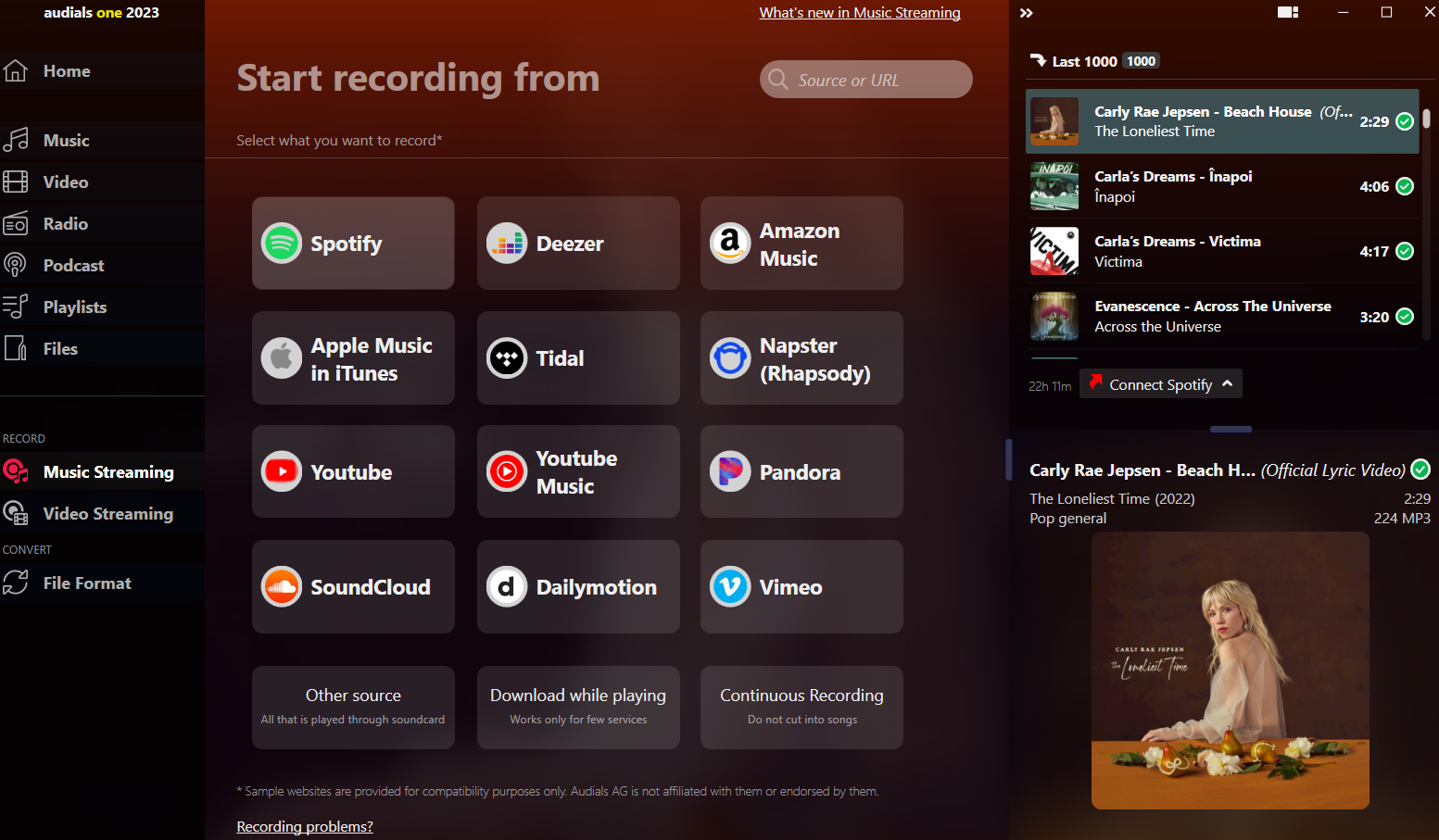The image size is (1439, 840).
Task: Click the Dailymotion logo icon
Action: [x=507, y=587]
